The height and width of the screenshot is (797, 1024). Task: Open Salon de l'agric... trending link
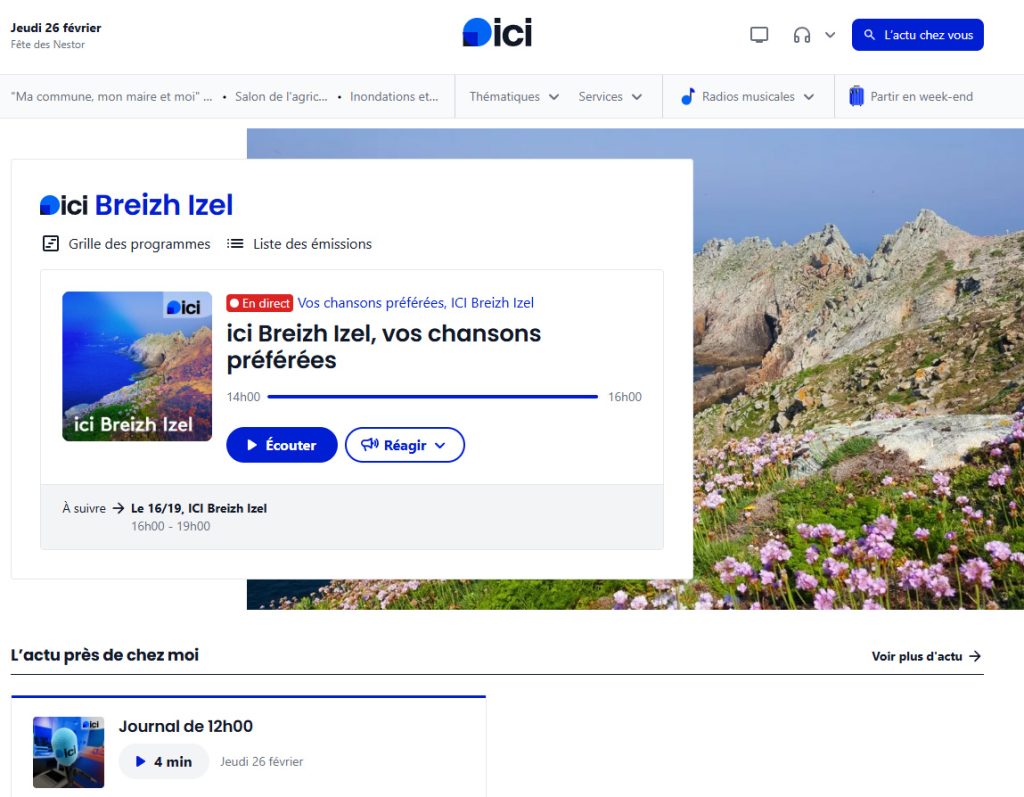pyautogui.click(x=281, y=97)
